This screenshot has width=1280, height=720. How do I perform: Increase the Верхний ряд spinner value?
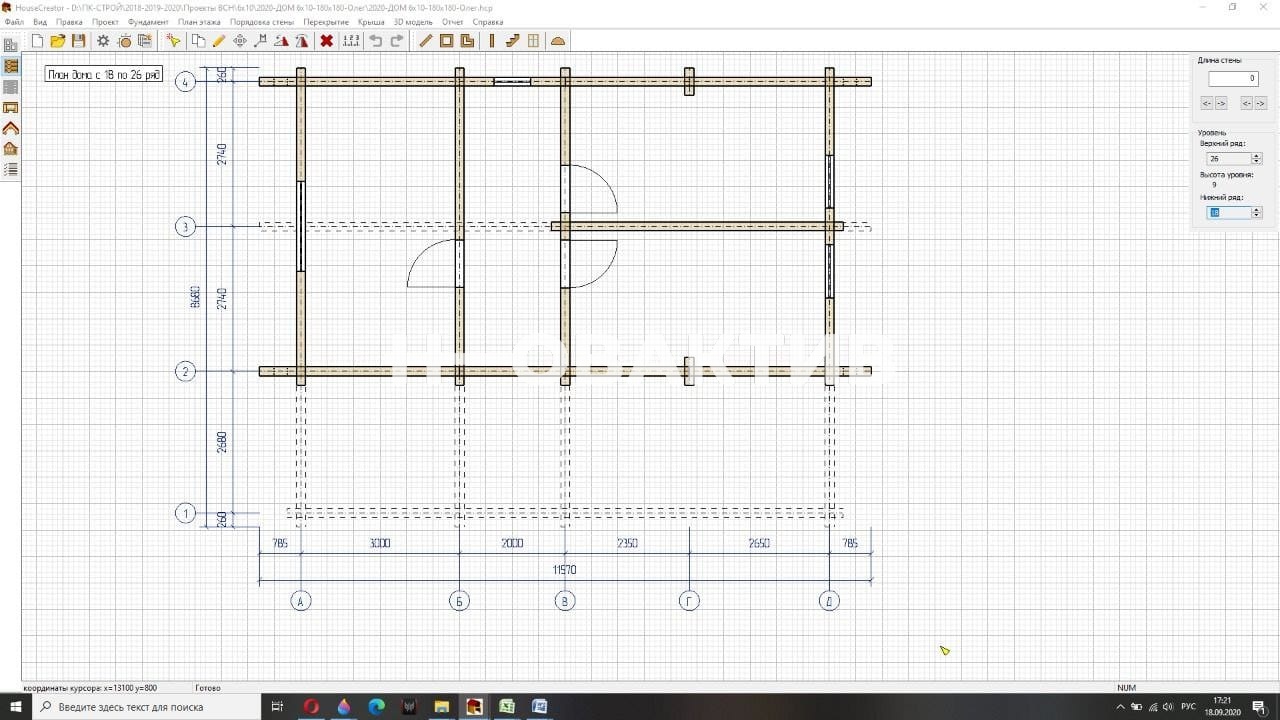coord(1257,156)
